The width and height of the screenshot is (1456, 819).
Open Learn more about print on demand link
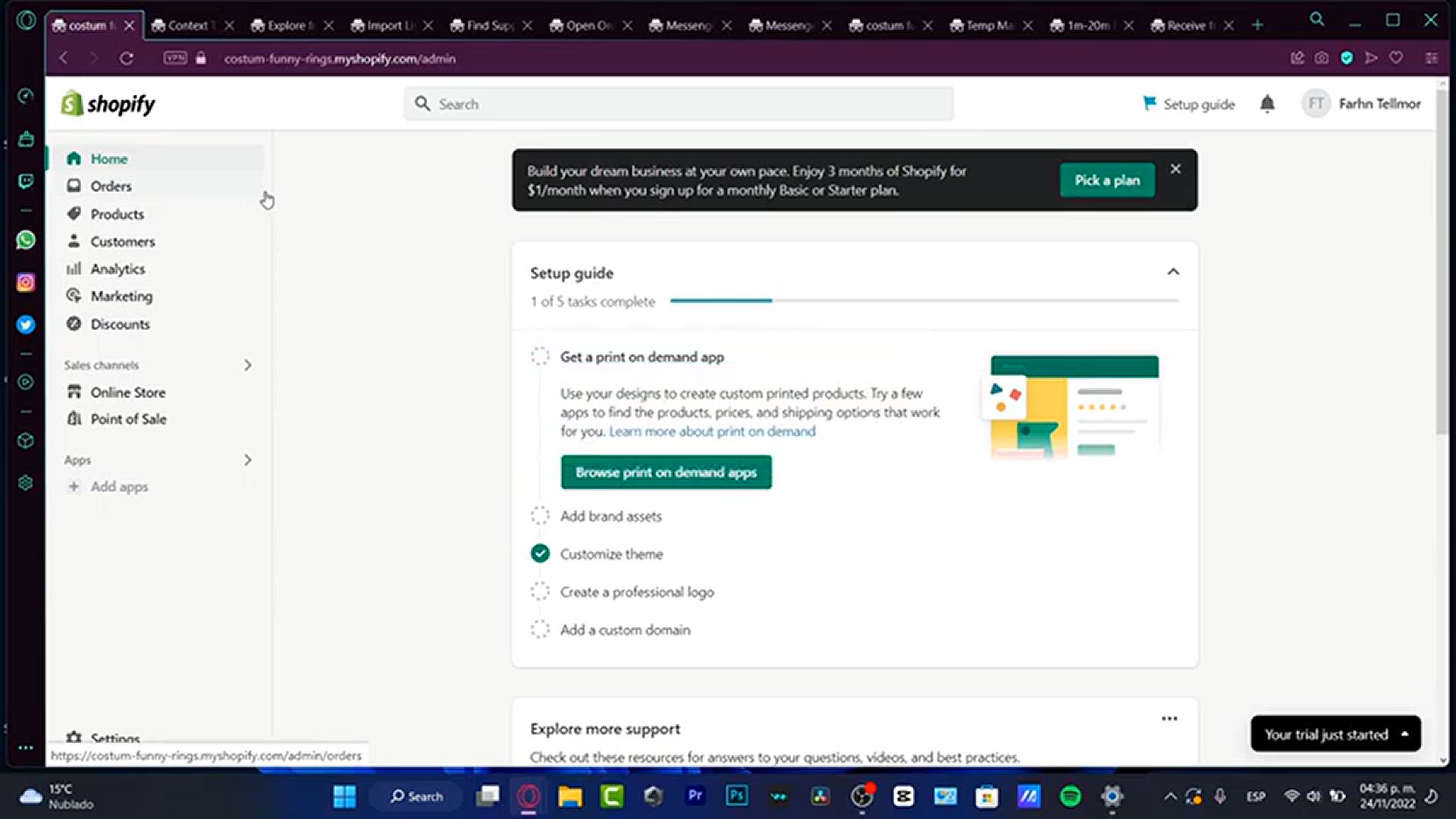coord(712,431)
